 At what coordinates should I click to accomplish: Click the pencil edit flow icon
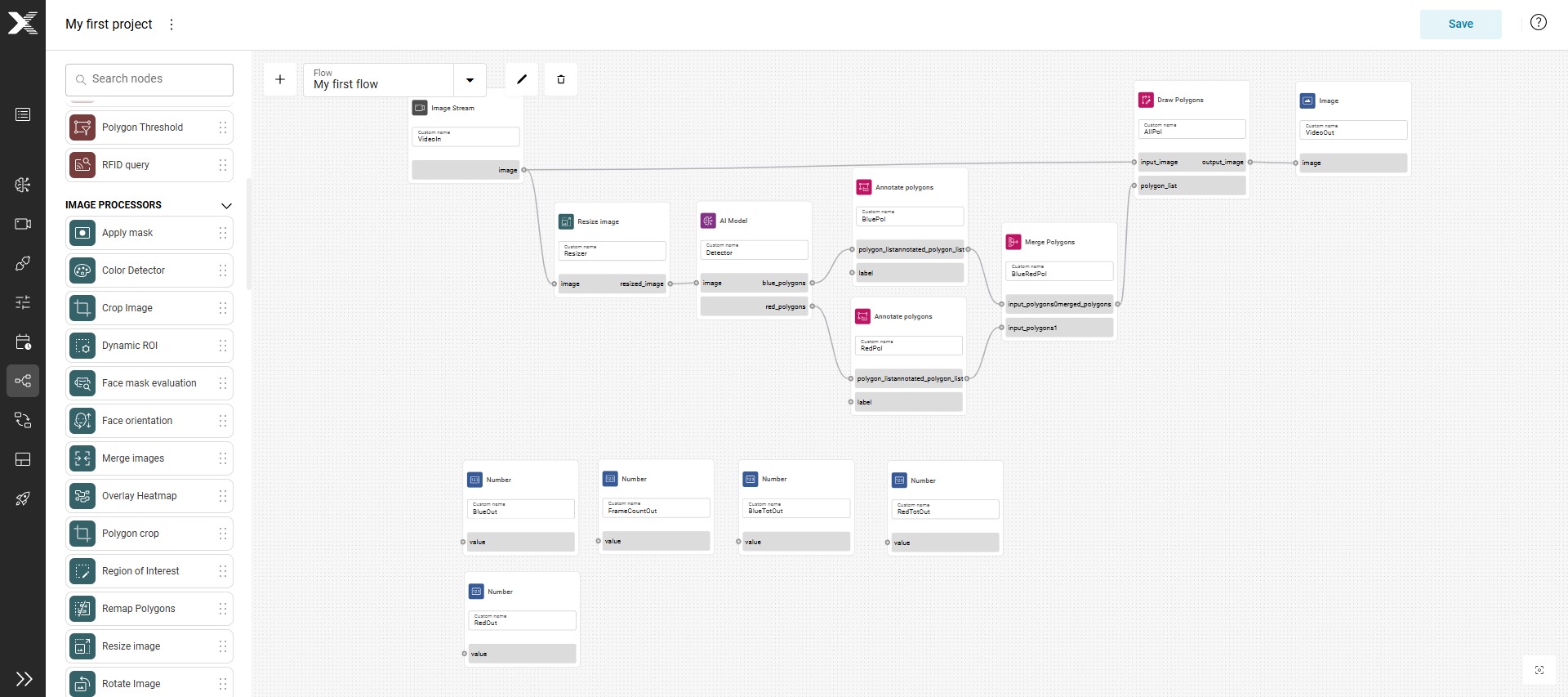522,79
